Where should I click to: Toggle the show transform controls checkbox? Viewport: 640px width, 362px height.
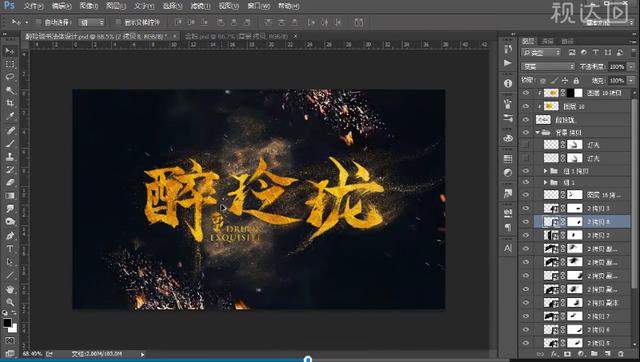[118, 22]
